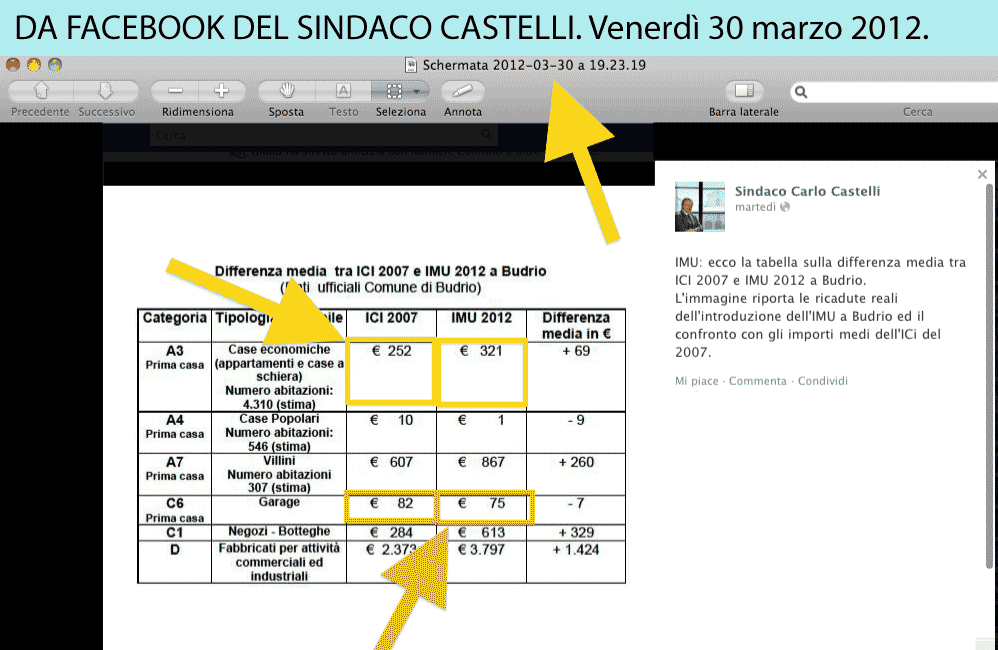Click the magnifier icon in the toolbar search
The height and width of the screenshot is (650, 998).
[801, 92]
